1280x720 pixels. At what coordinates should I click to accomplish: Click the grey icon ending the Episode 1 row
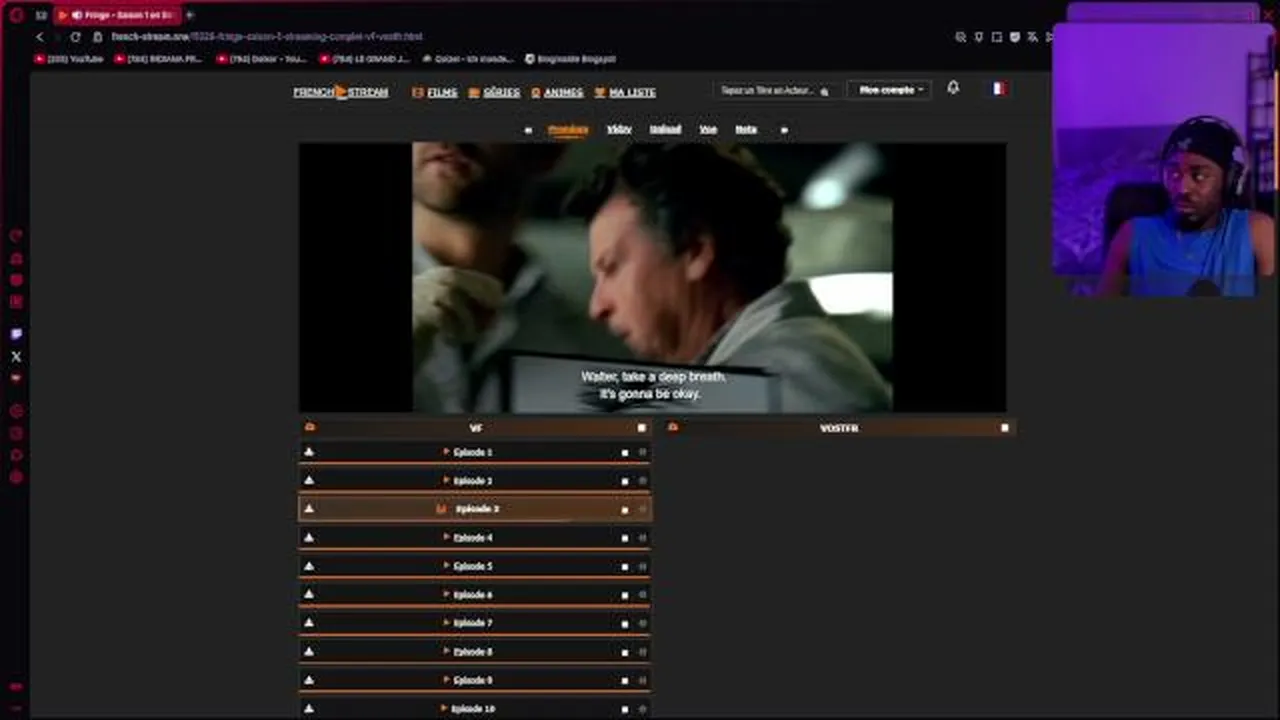[642, 453]
